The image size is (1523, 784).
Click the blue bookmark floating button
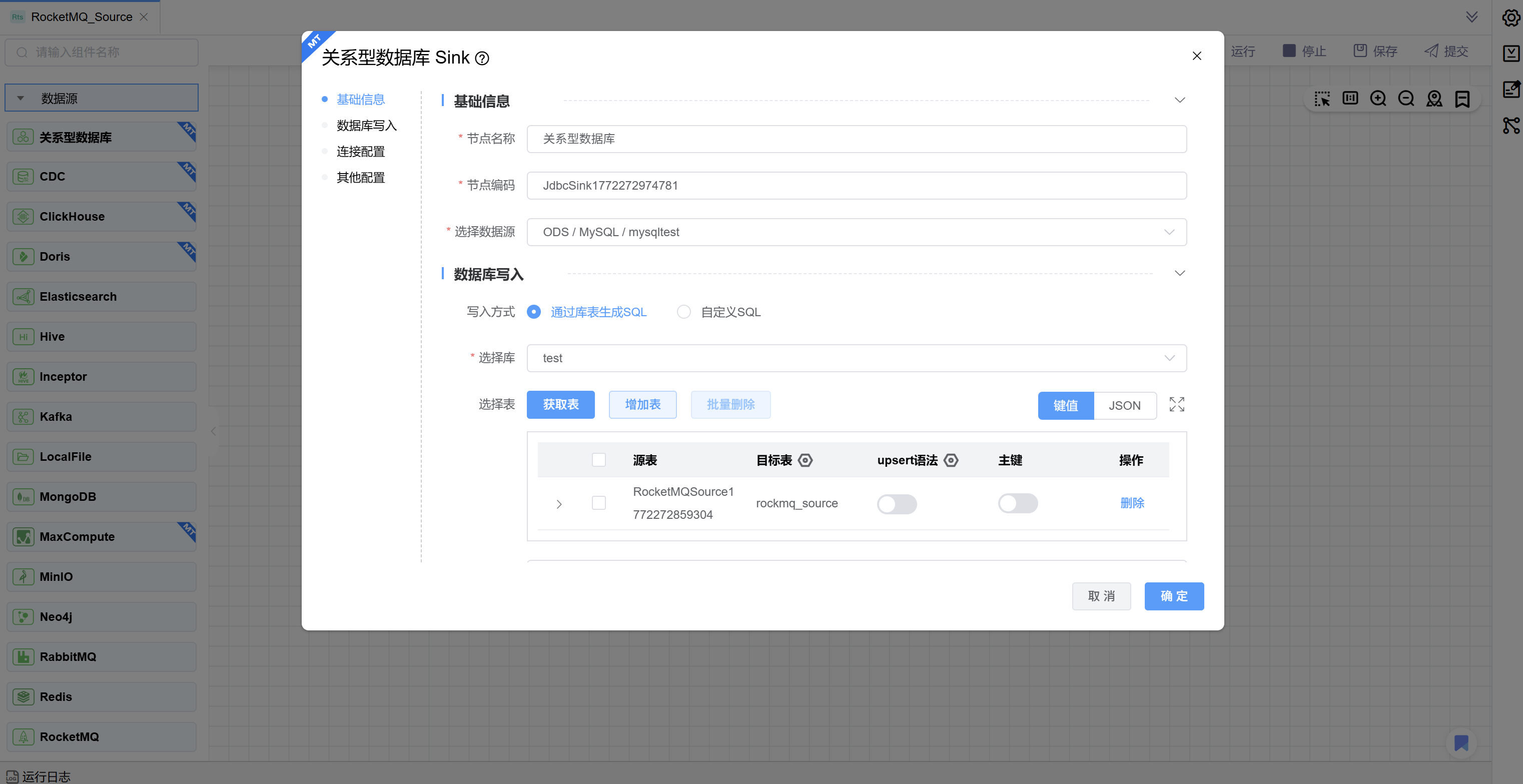pyautogui.click(x=1461, y=742)
